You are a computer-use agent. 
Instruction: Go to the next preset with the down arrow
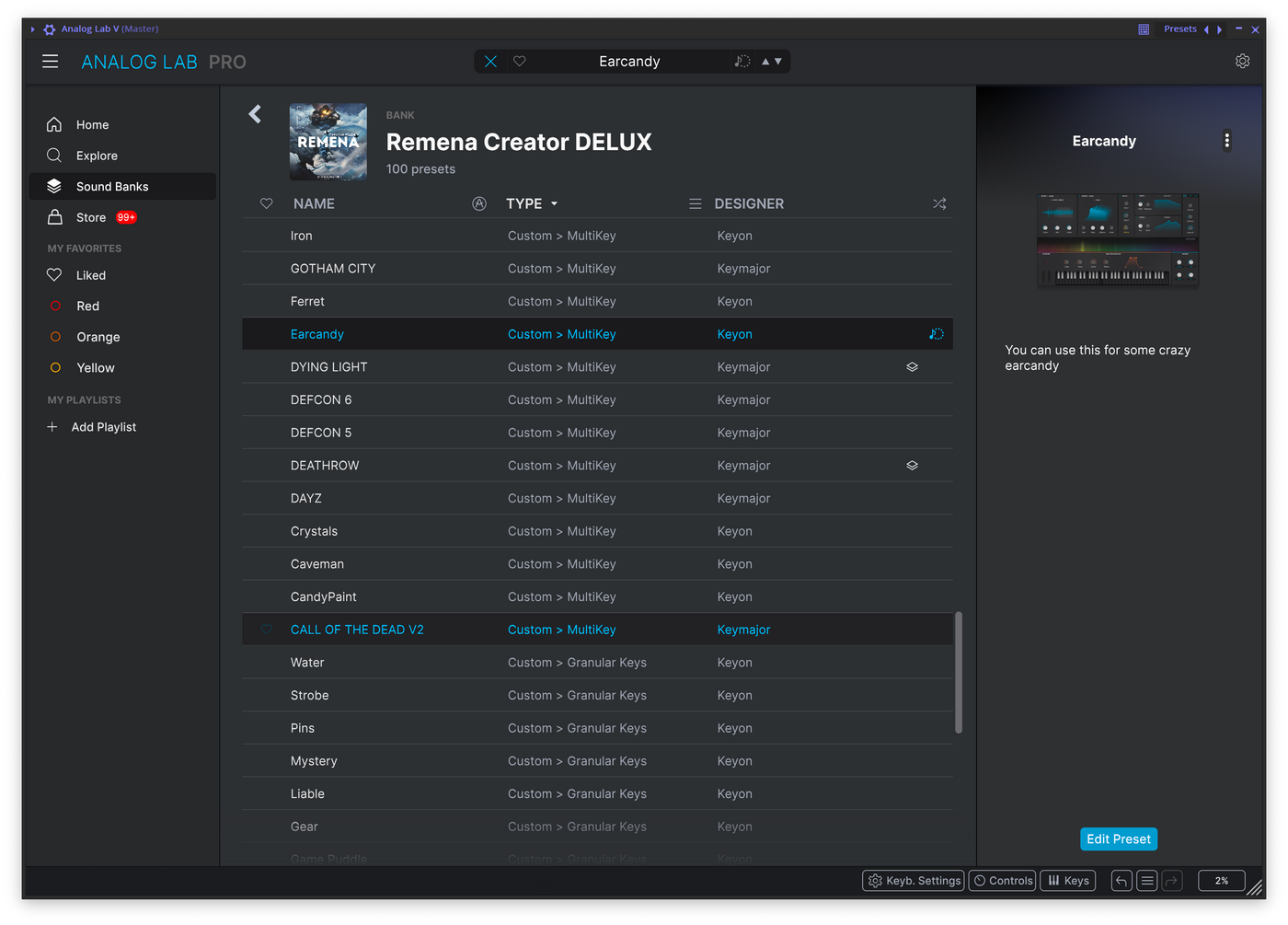(x=778, y=62)
